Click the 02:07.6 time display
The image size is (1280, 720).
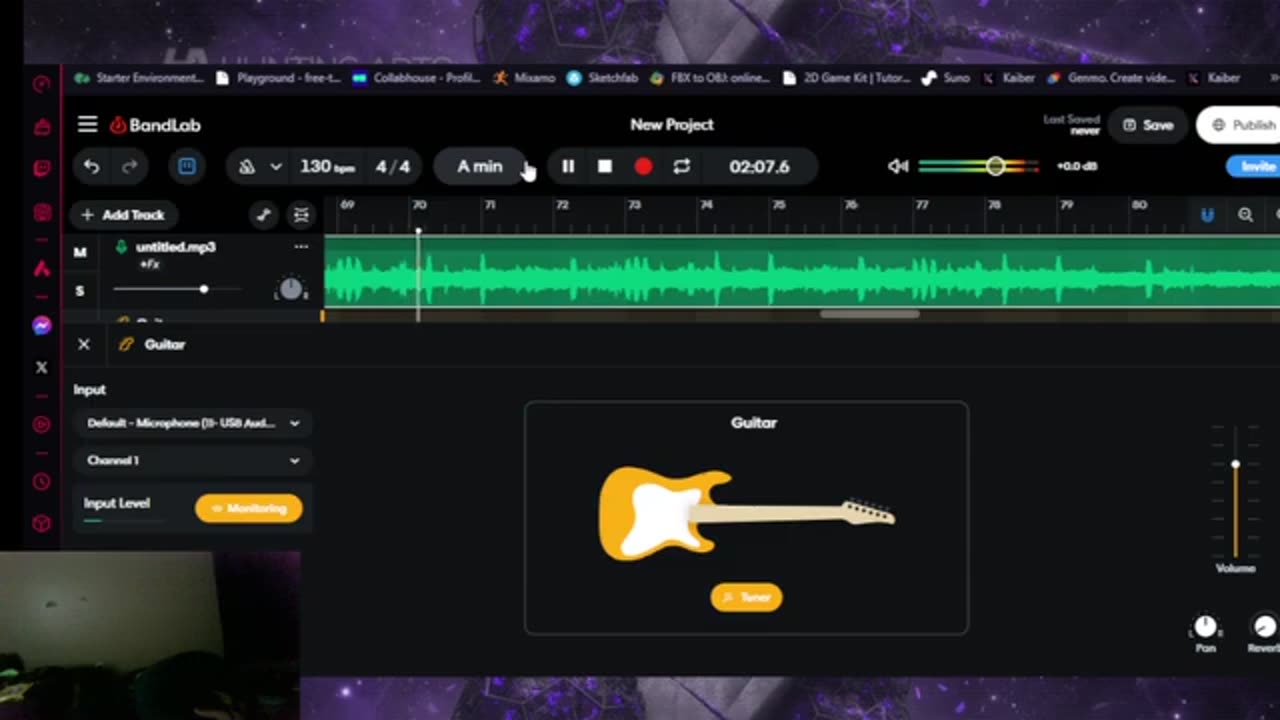point(759,167)
